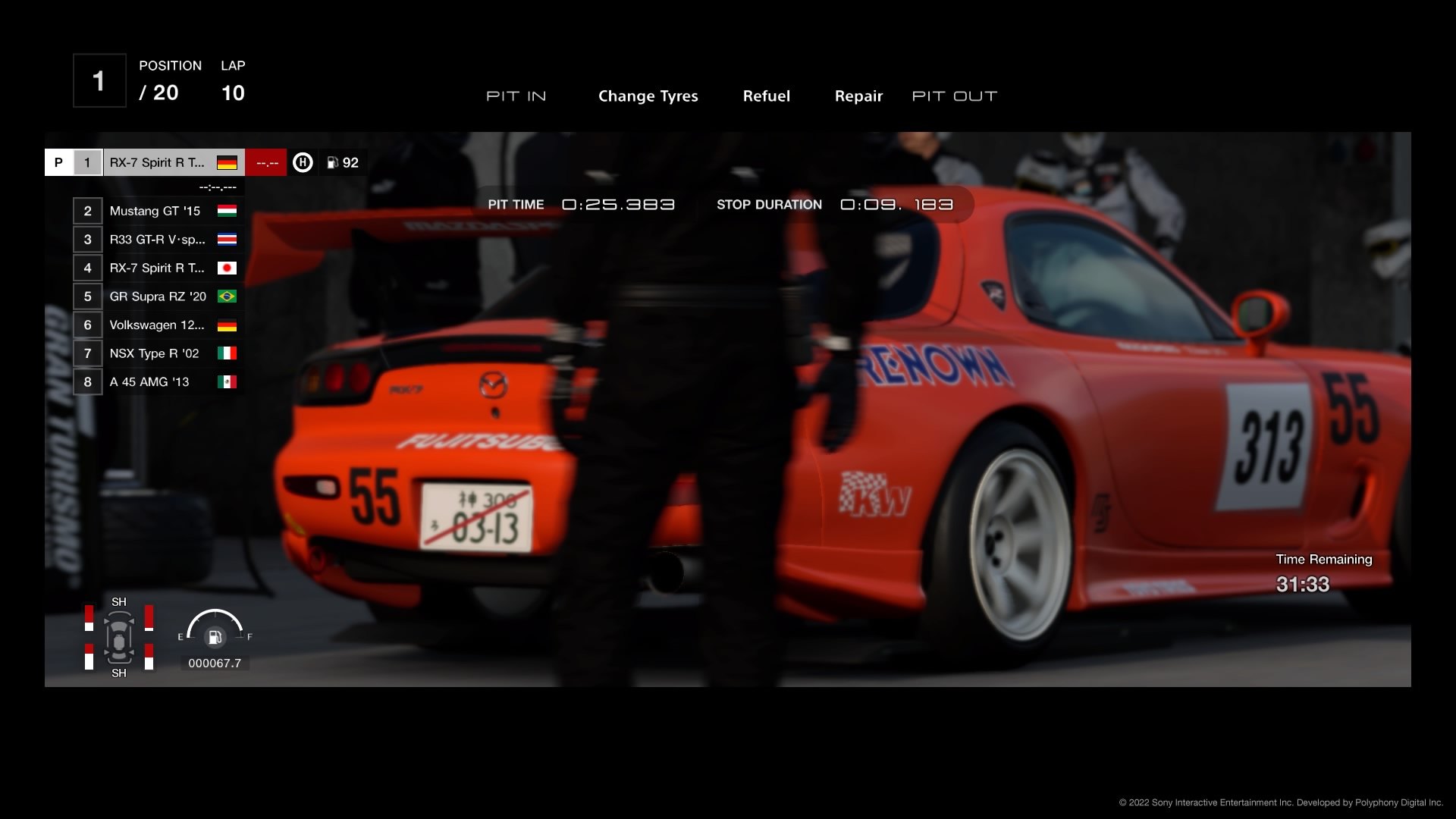Viewport: 1456px width, 819px height.
Task: Click the flag beside R33 GT-R V·sp...
Action: [227, 240]
